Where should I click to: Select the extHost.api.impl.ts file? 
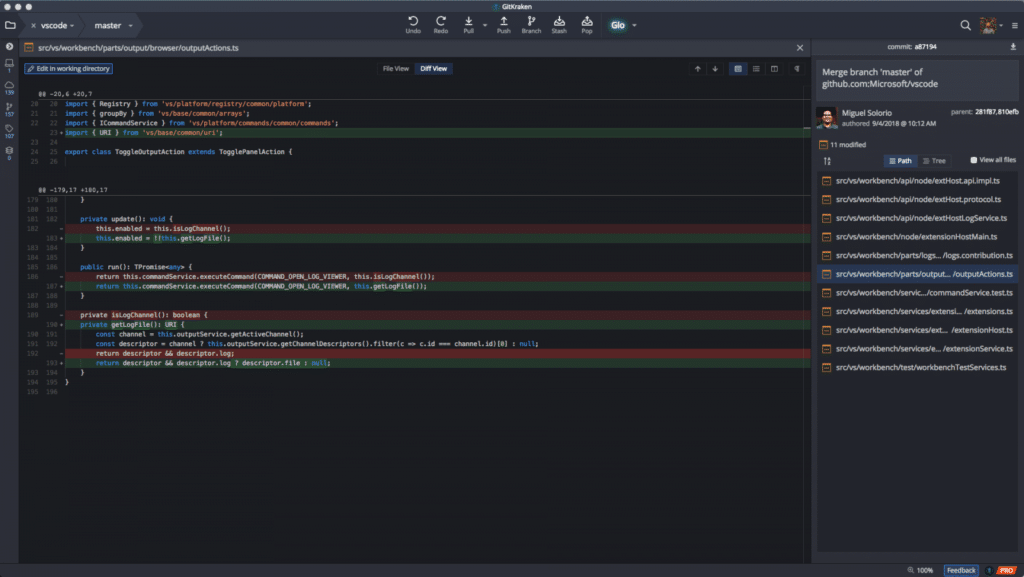(918, 181)
